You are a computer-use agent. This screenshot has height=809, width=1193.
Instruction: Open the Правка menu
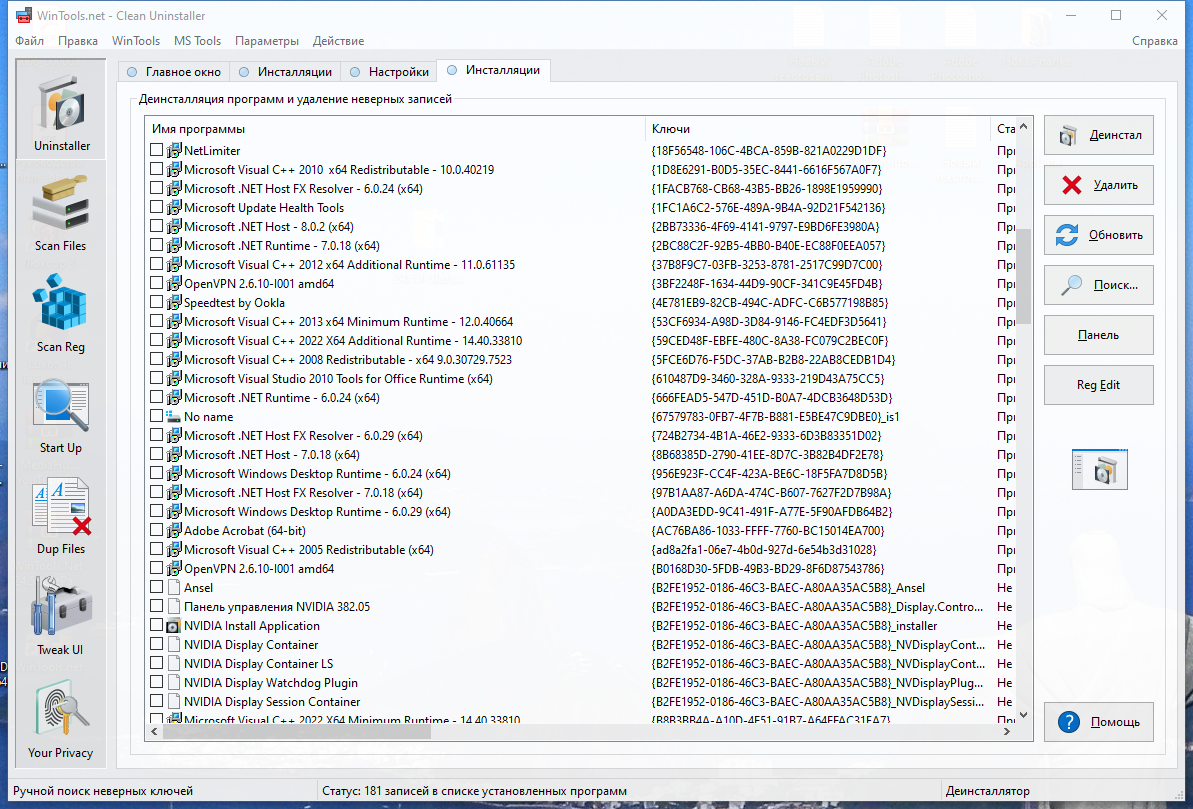[78, 41]
